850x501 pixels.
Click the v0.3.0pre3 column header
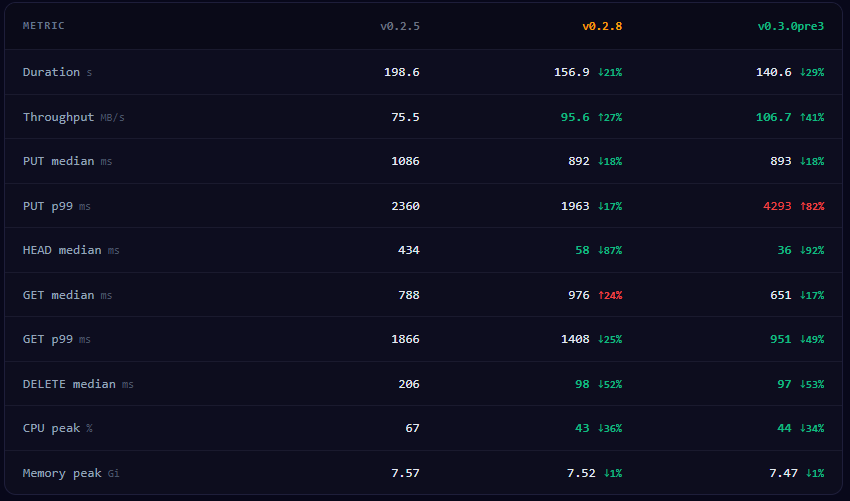coord(790,26)
